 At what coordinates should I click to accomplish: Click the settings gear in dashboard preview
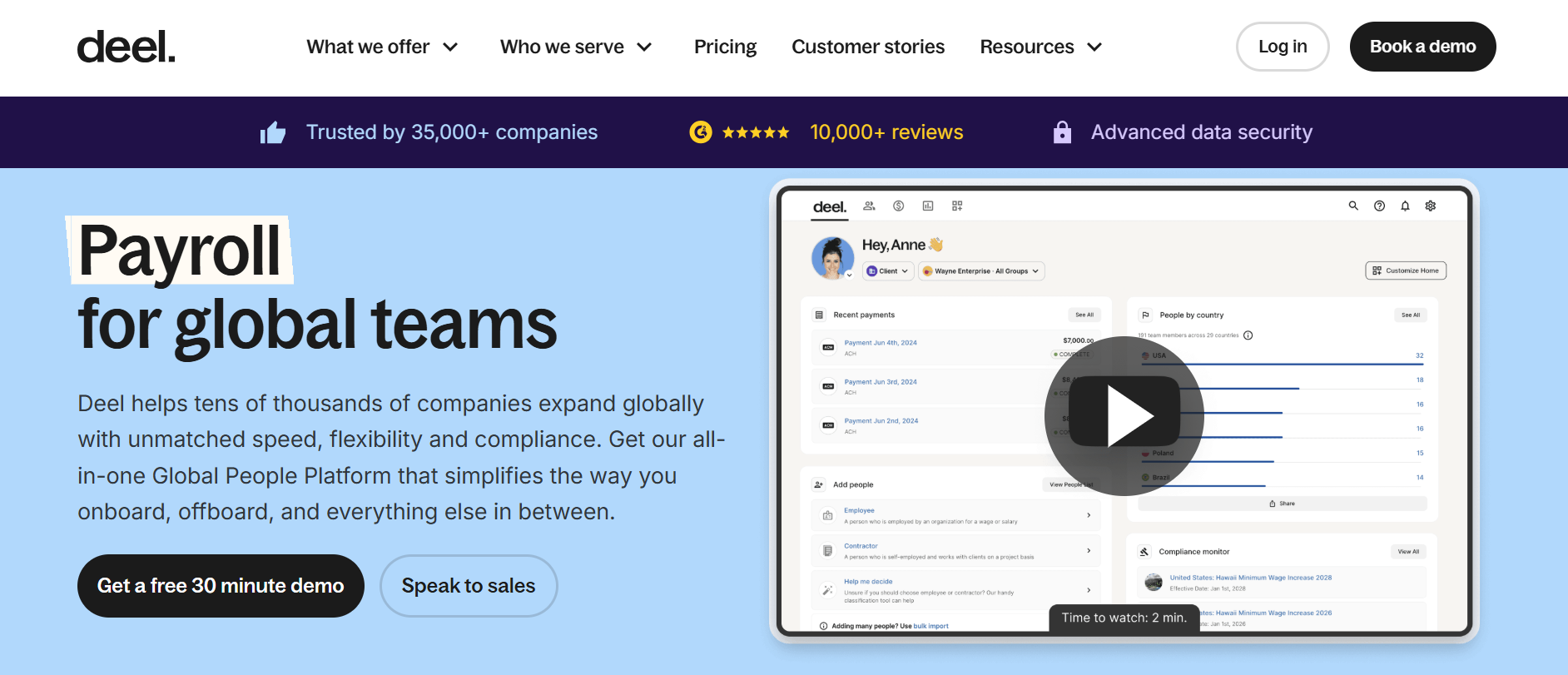1431,206
